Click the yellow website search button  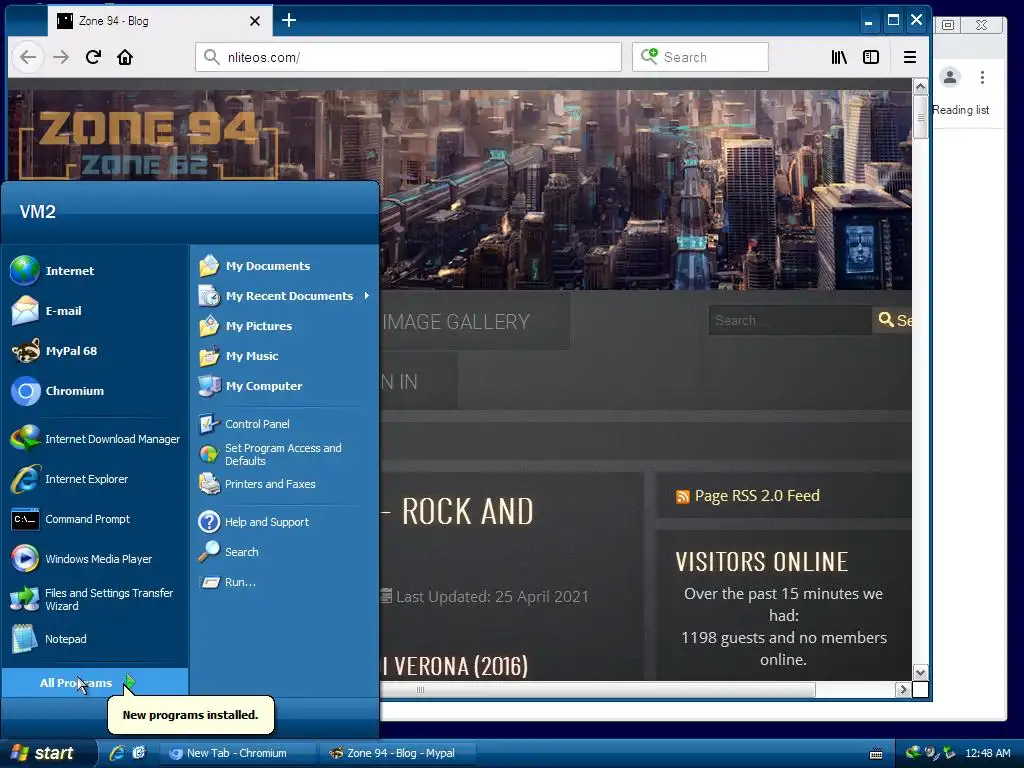(x=892, y=321)
